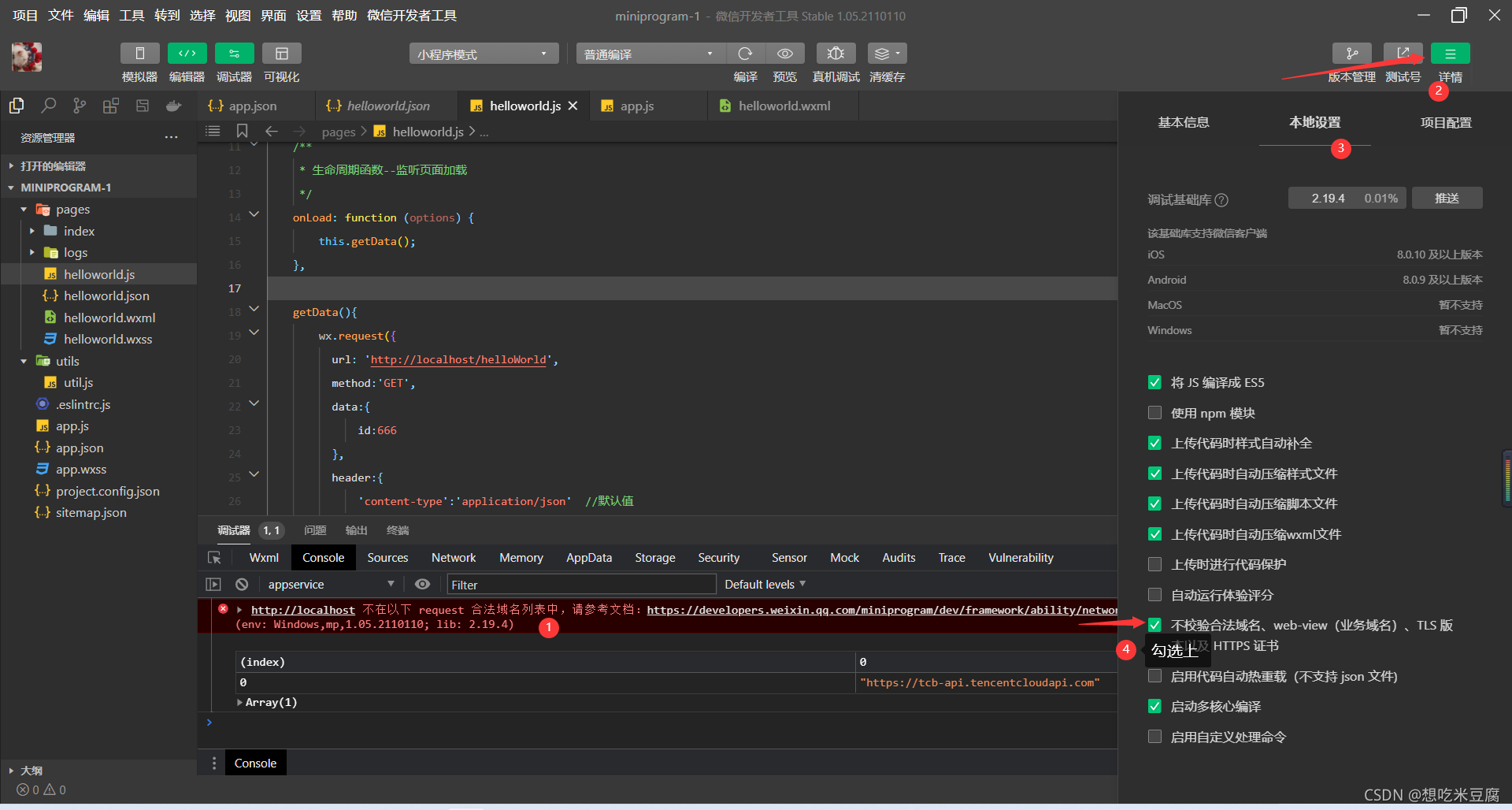This screenshot has width=1512, height=810.
Task: Click the console eye live expression icon
Action: coord(422,585)
